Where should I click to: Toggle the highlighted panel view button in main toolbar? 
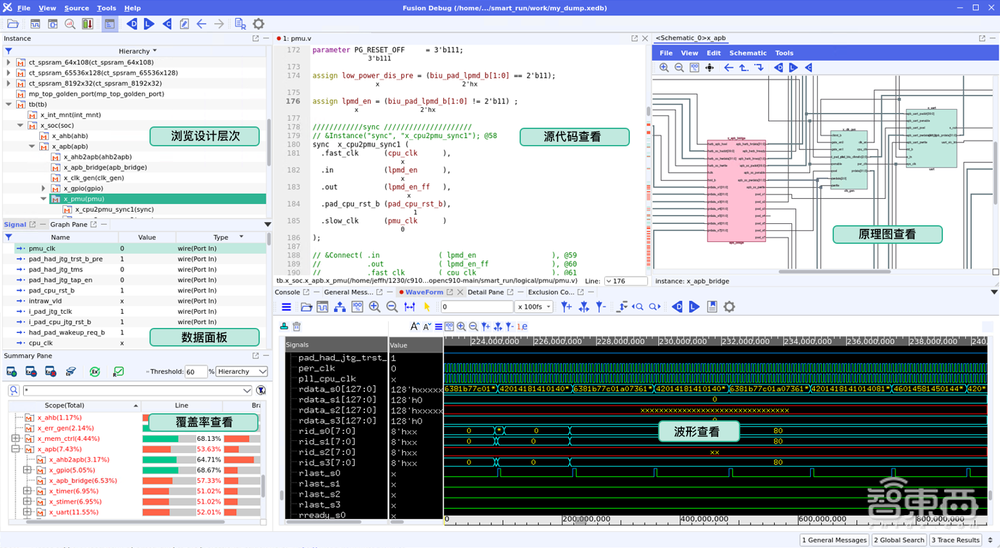click(111, 23)
